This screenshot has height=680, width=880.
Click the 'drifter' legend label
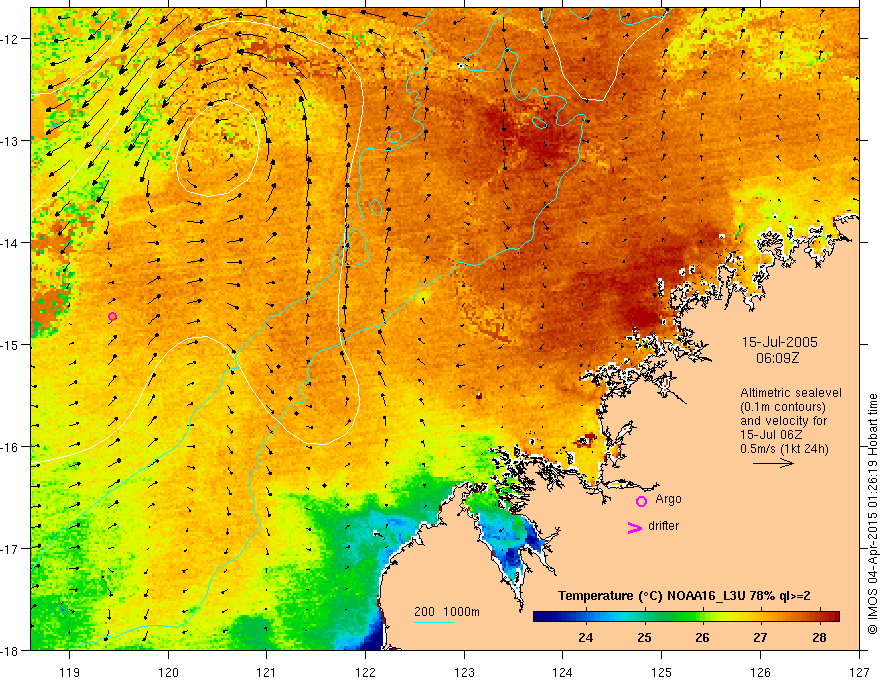(663, 526)
